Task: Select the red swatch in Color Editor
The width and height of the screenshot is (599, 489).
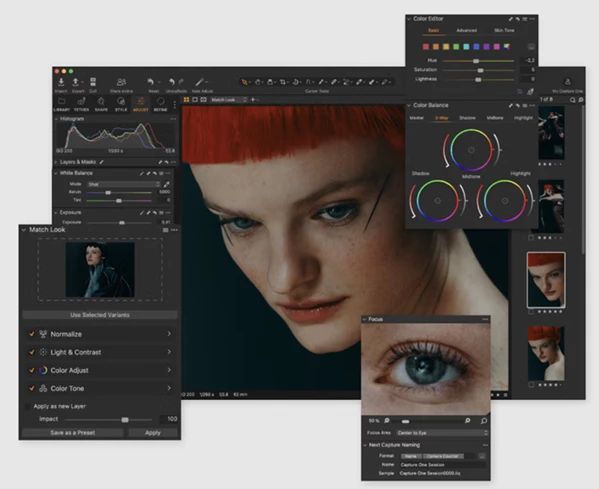Action: tap(426, 47)
